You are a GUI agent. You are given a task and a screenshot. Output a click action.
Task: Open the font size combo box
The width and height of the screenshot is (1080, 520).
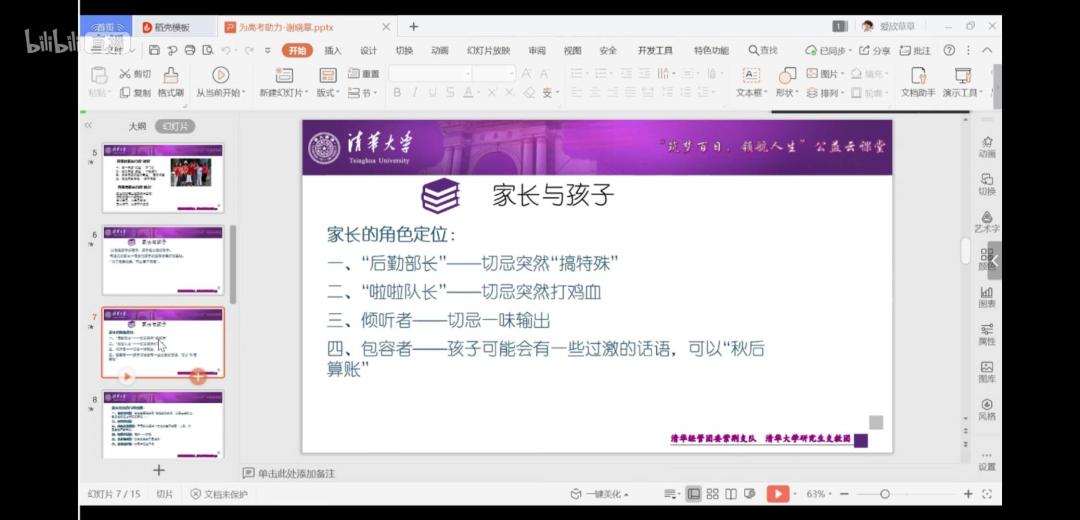[x=494, y=74]
